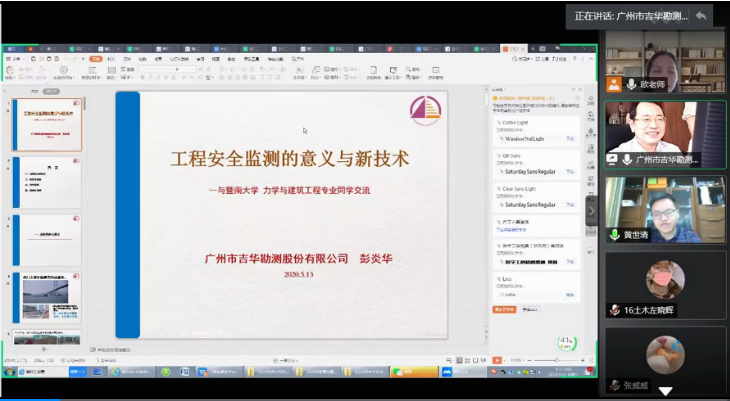Open dropdown arrow next to slideshow play button

point(504,360)
